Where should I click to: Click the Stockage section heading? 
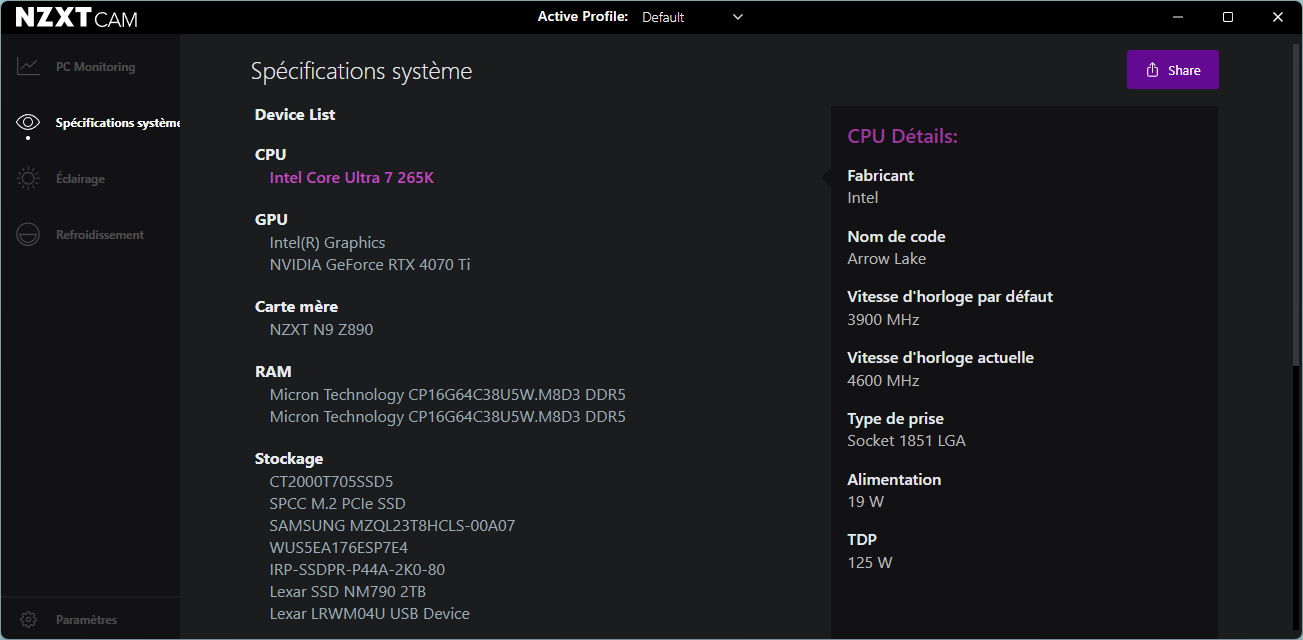(x=289, y=459)
